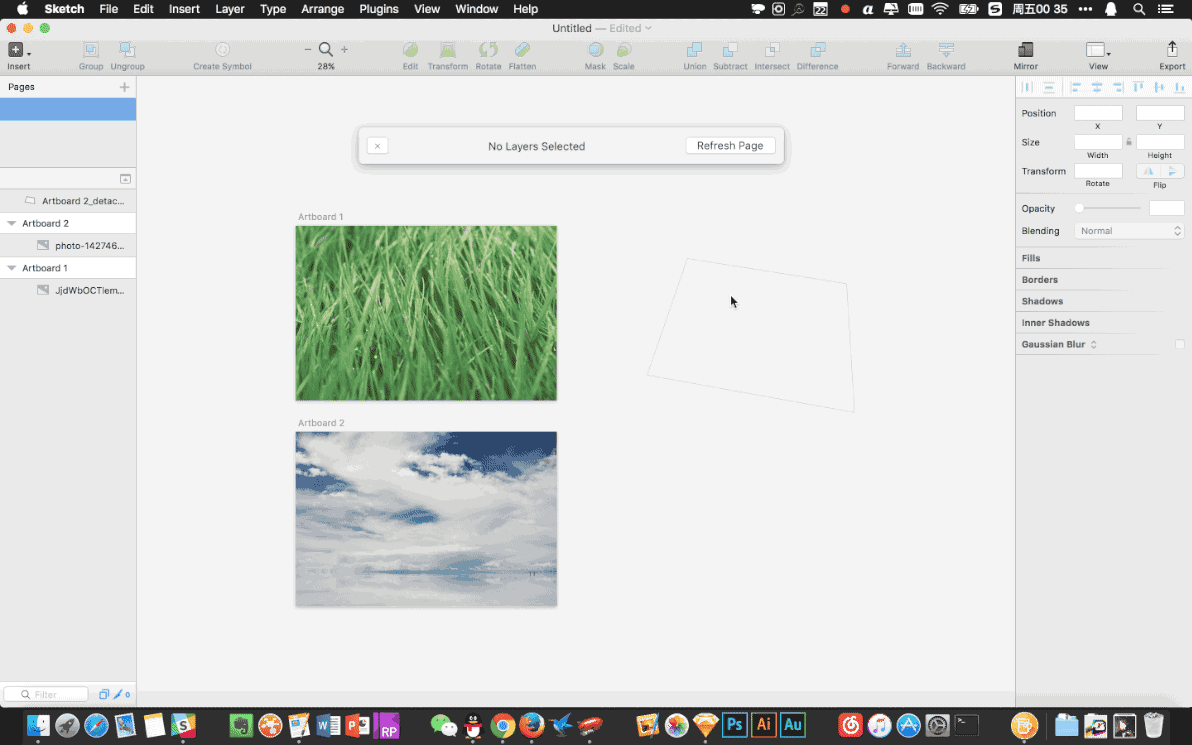This screenshot has width=1192, height=745.
Task: Align layers left icon in inspector
Action: (1076, 87)
